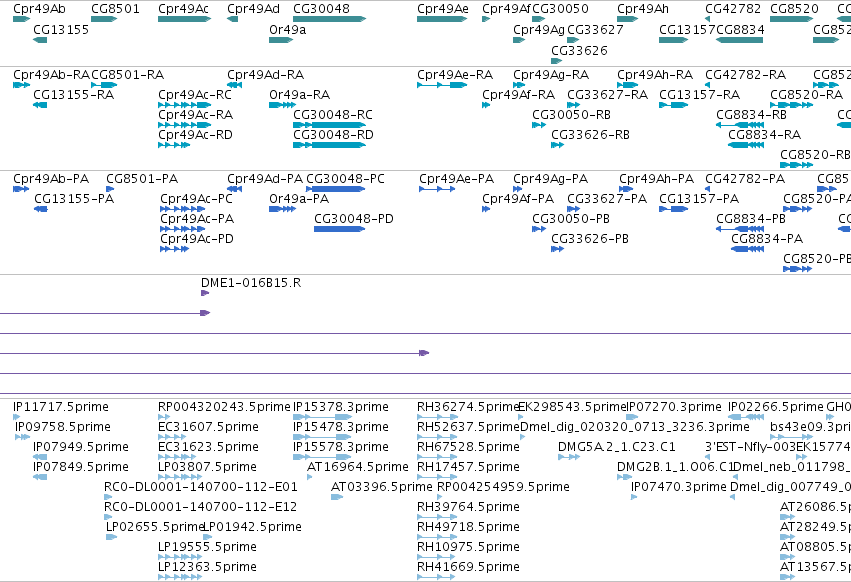Click protein CG8501-PA label
Viewport: 851px width, 582px height.
click(142, 179)
